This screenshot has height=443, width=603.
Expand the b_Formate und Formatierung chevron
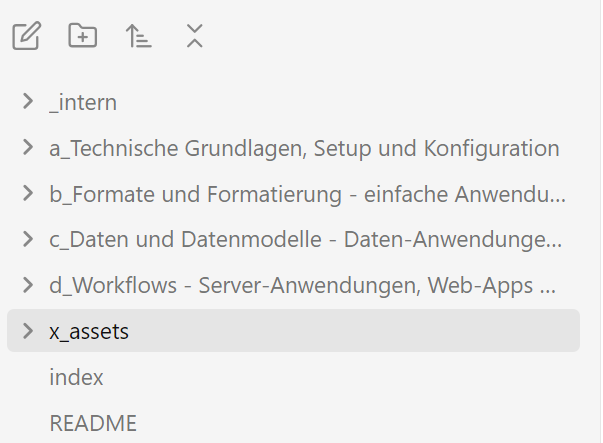coord(28,193)
